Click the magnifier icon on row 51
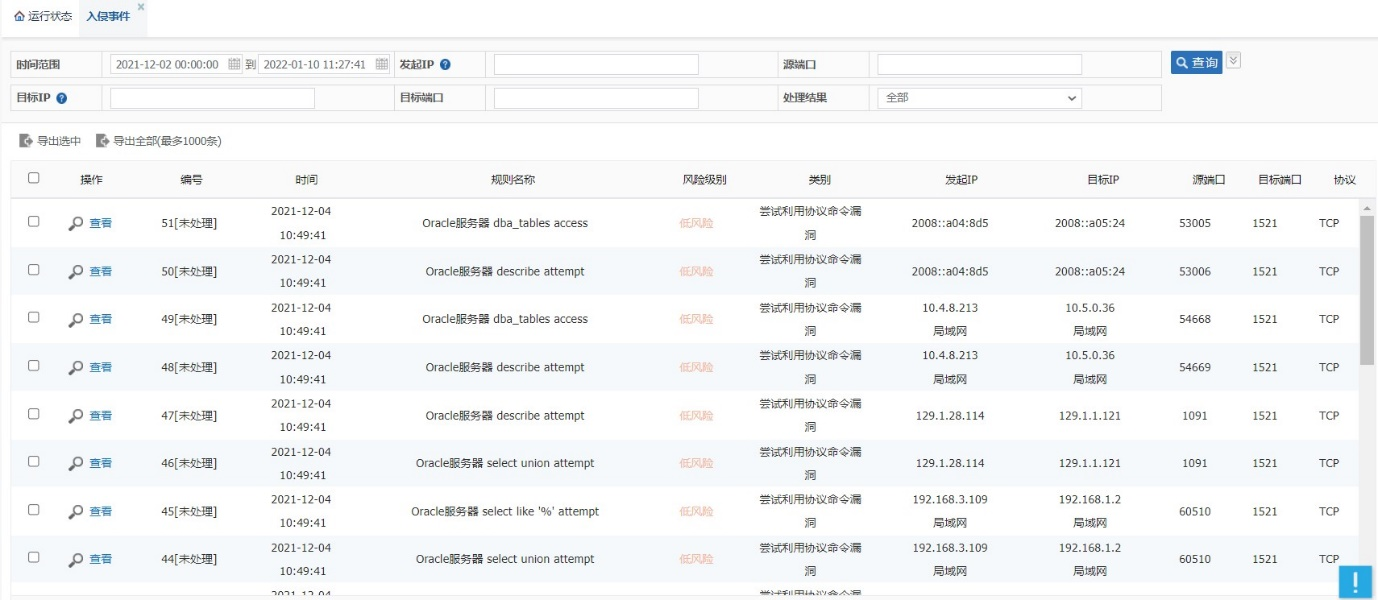Screen dimensions: 1378x600 [76, 224]
